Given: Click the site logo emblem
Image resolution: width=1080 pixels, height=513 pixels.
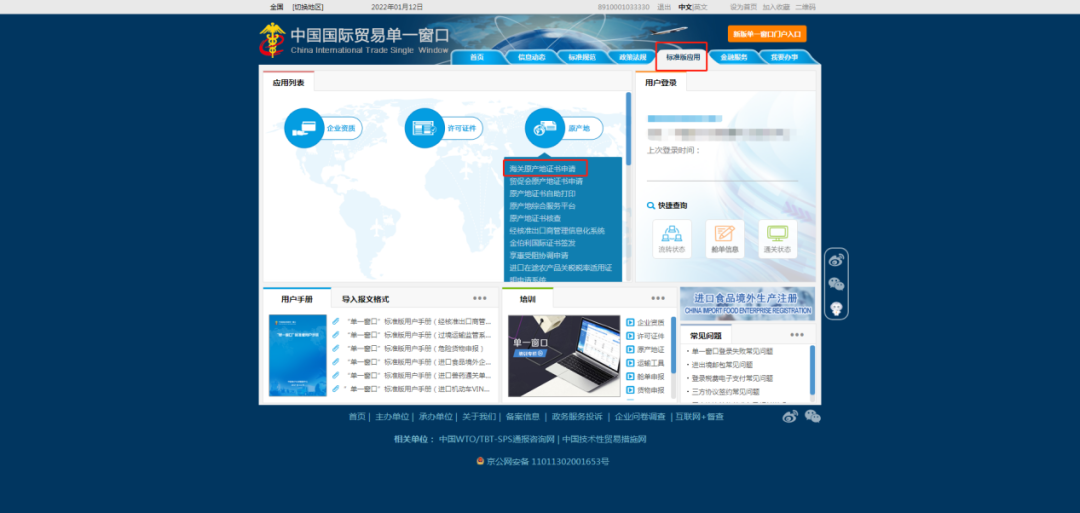Looking at the screenshot, I should point(272,40).
